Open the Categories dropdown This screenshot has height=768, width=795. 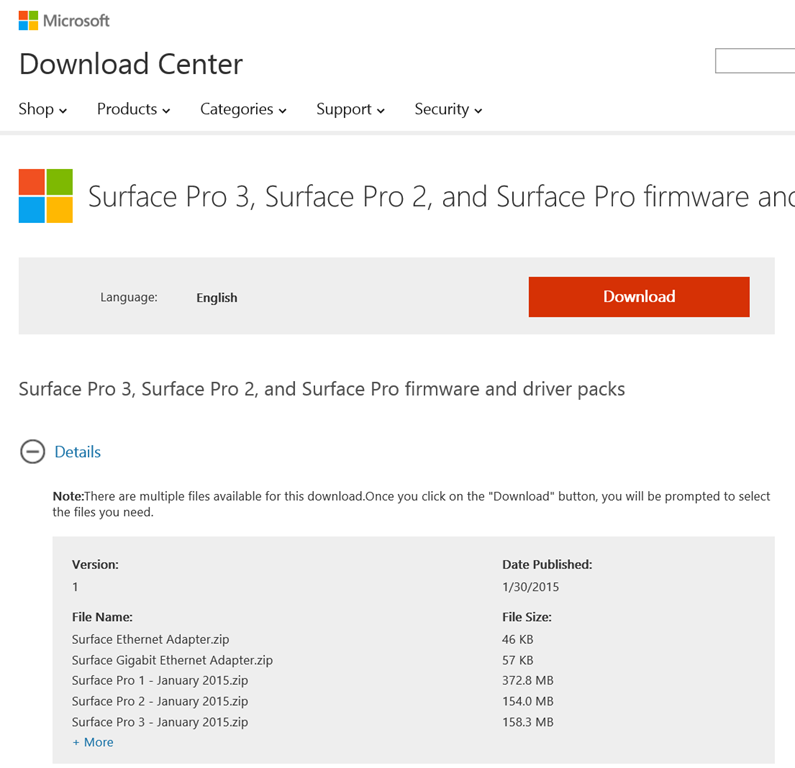243,109
